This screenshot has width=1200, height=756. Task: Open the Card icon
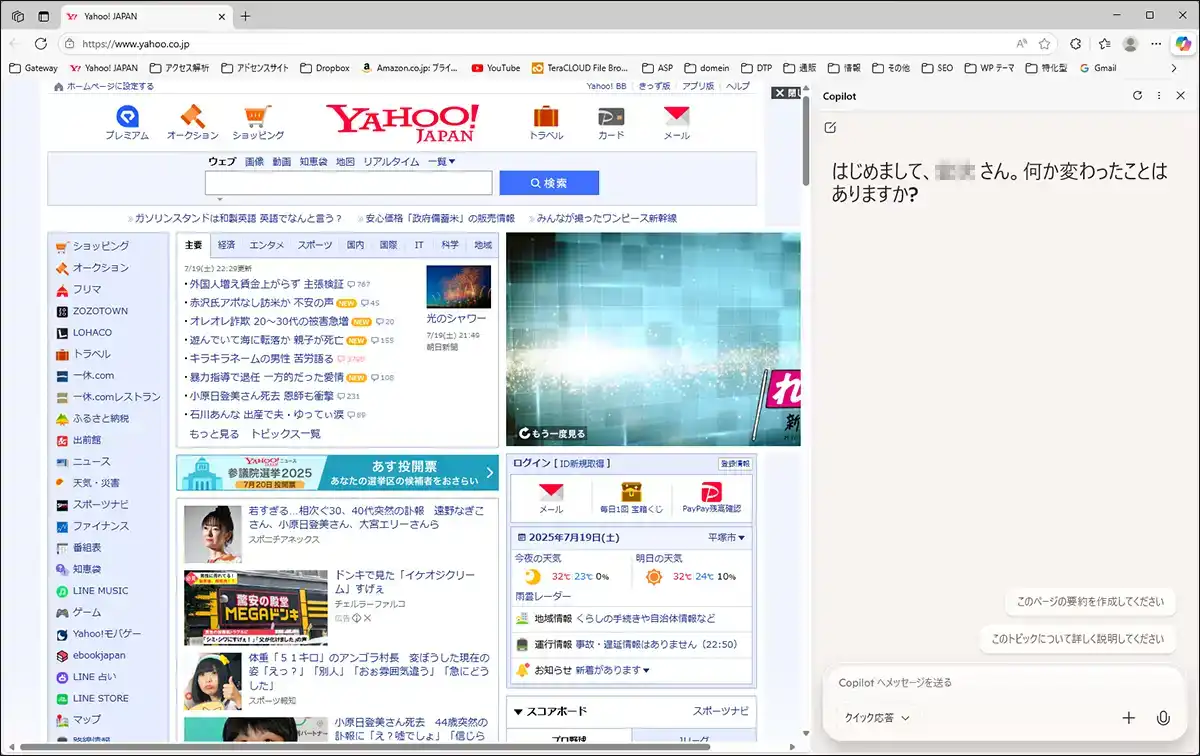click(x=611, y=116)
